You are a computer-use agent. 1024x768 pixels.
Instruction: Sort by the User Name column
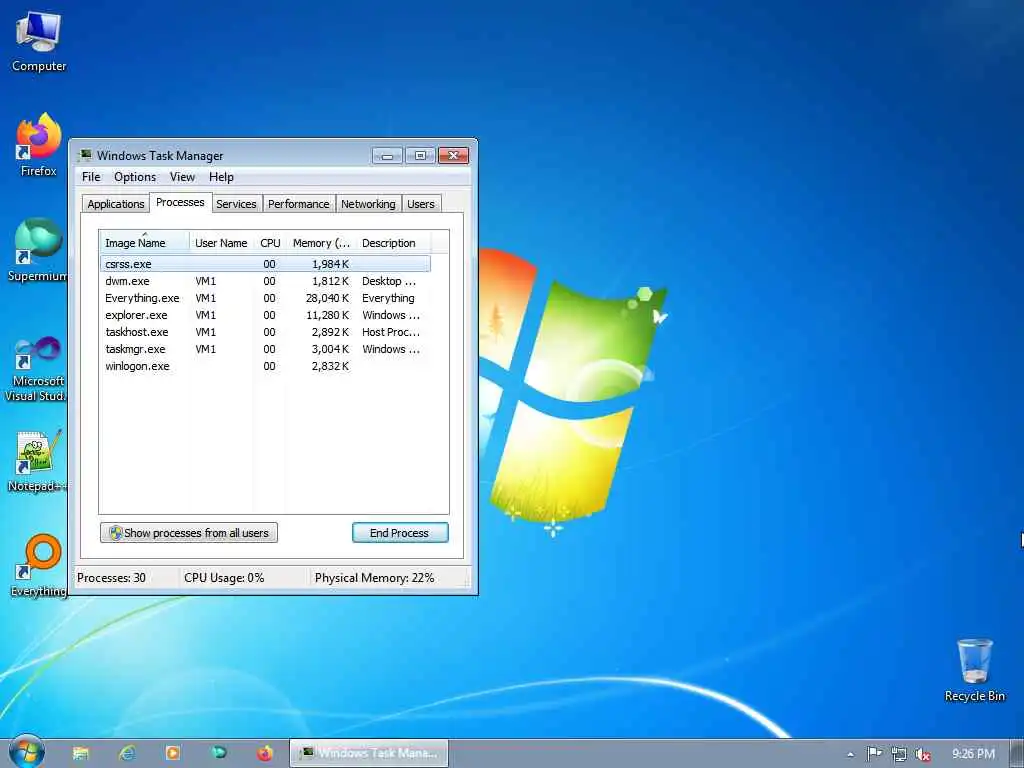(x=221, y=242)
